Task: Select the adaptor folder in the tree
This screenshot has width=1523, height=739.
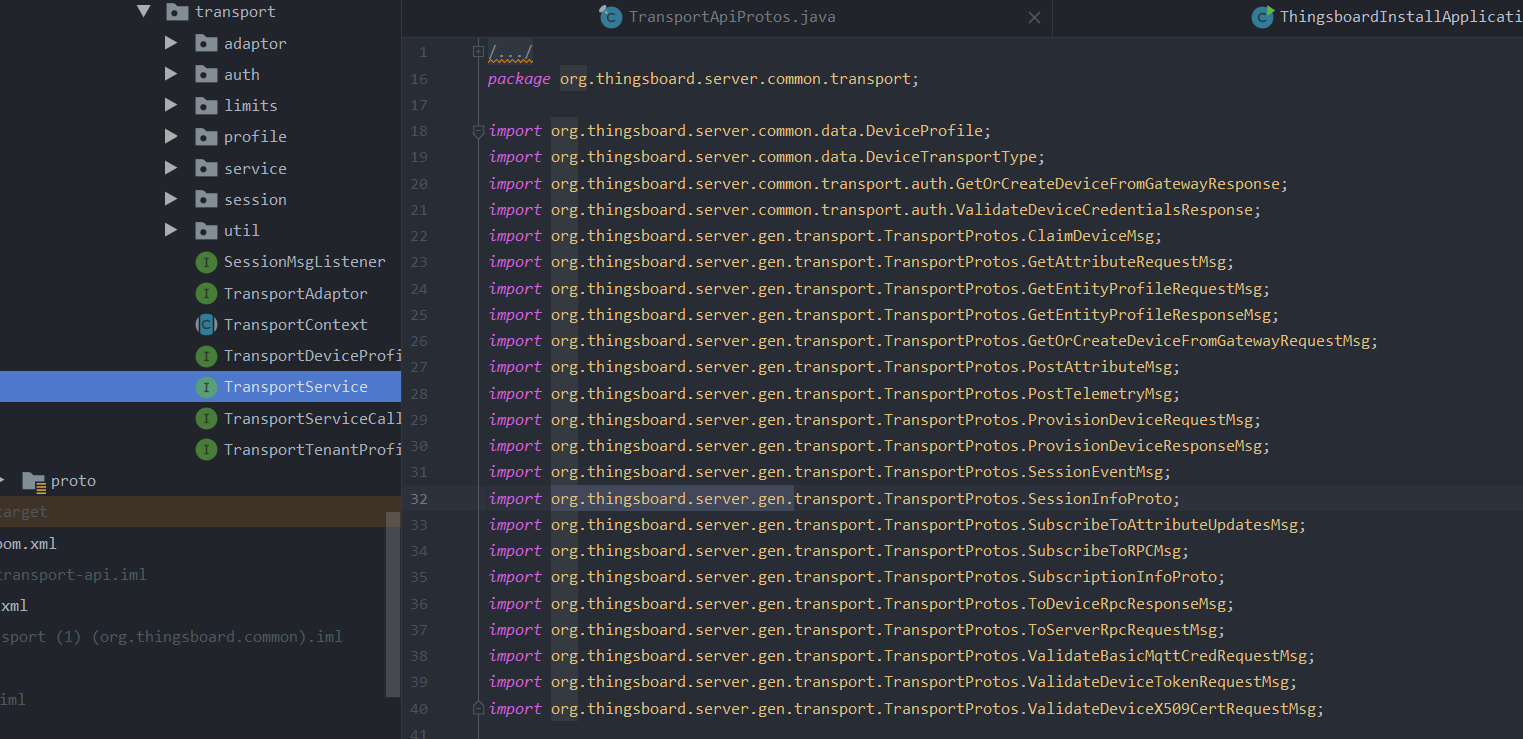Action: point(255,43)
